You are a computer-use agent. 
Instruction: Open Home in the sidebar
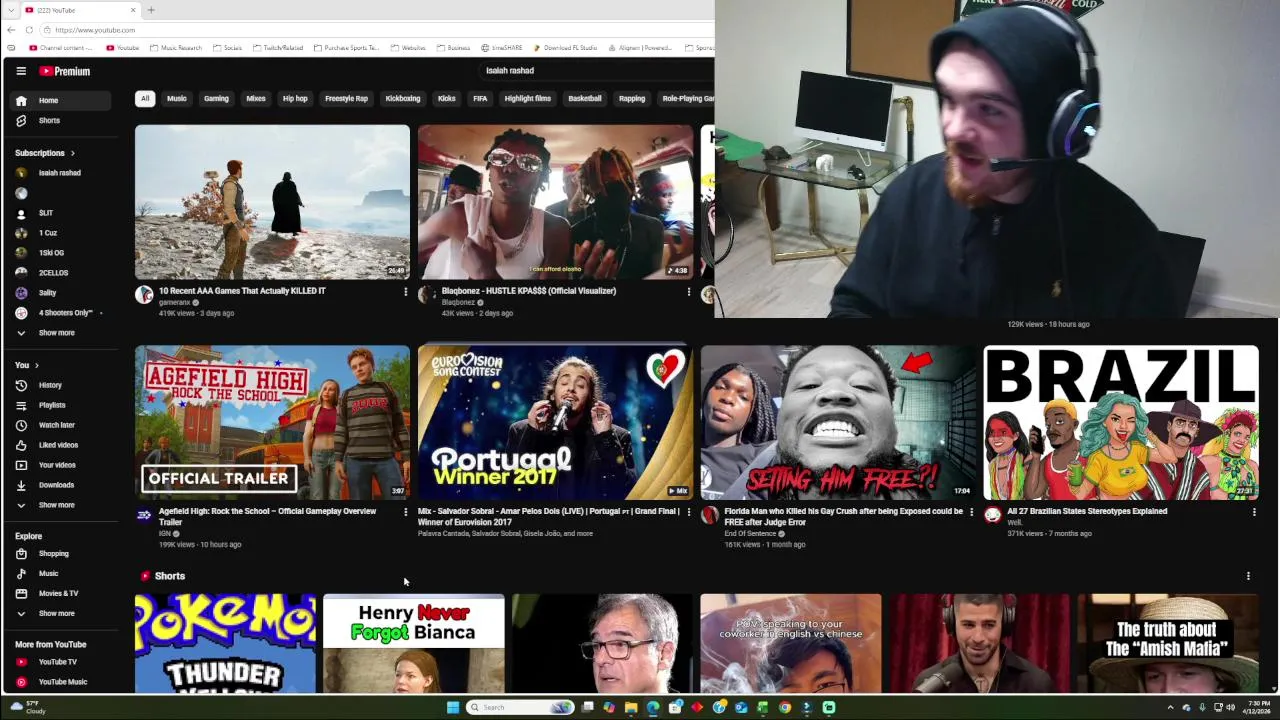point(61,101)
